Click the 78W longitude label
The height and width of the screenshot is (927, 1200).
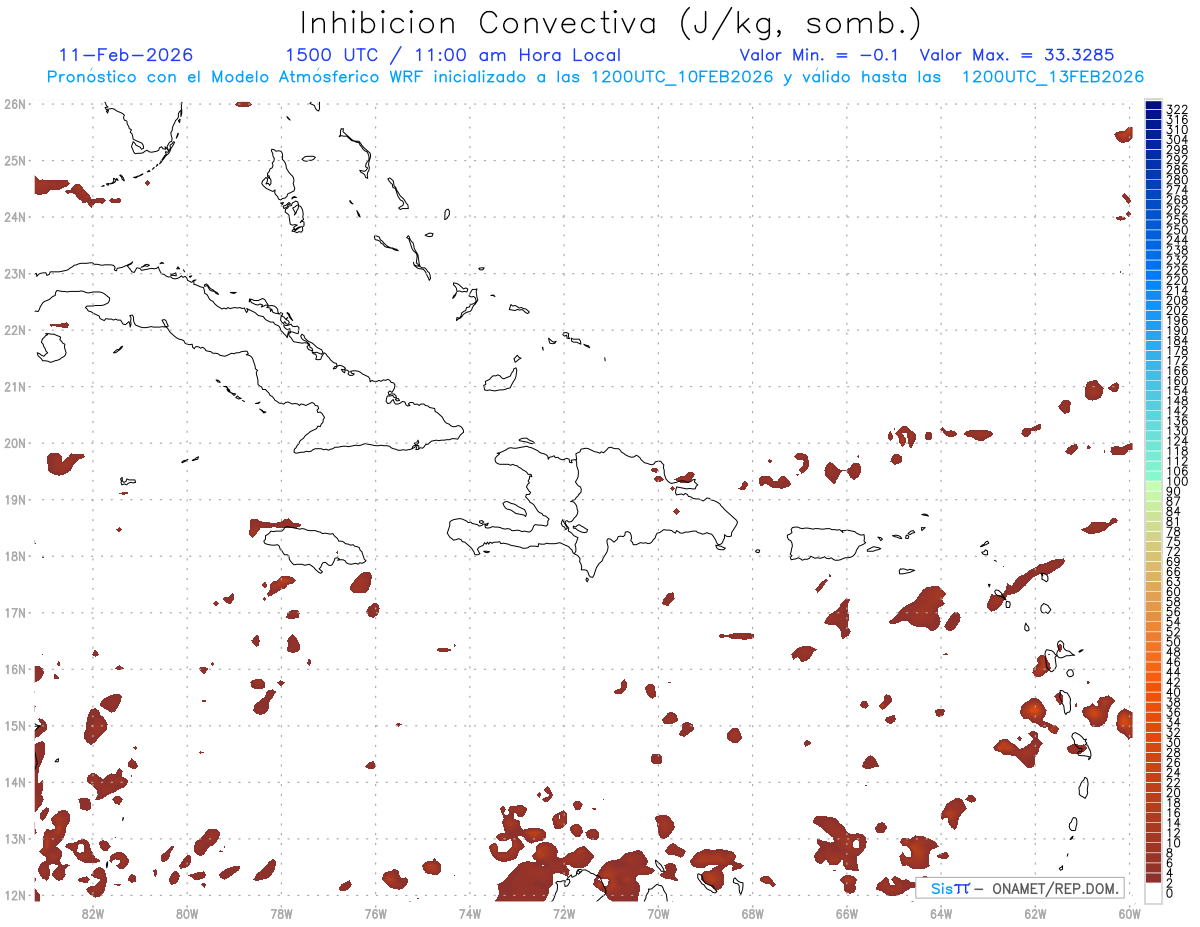click(x=281, y=913)
